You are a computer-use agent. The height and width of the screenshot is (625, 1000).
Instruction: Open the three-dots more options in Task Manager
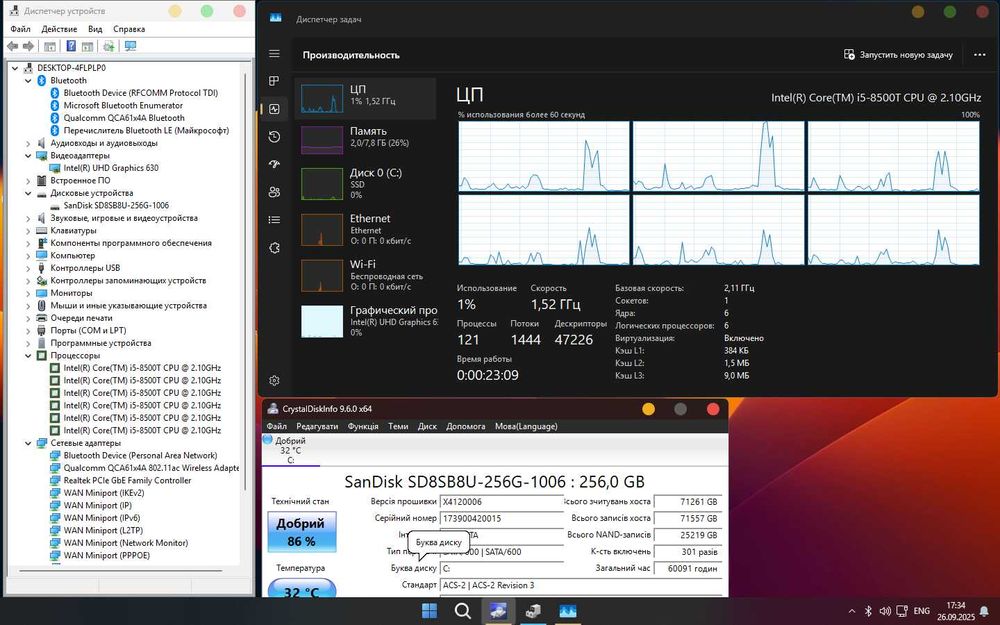[x=980, y=55]
